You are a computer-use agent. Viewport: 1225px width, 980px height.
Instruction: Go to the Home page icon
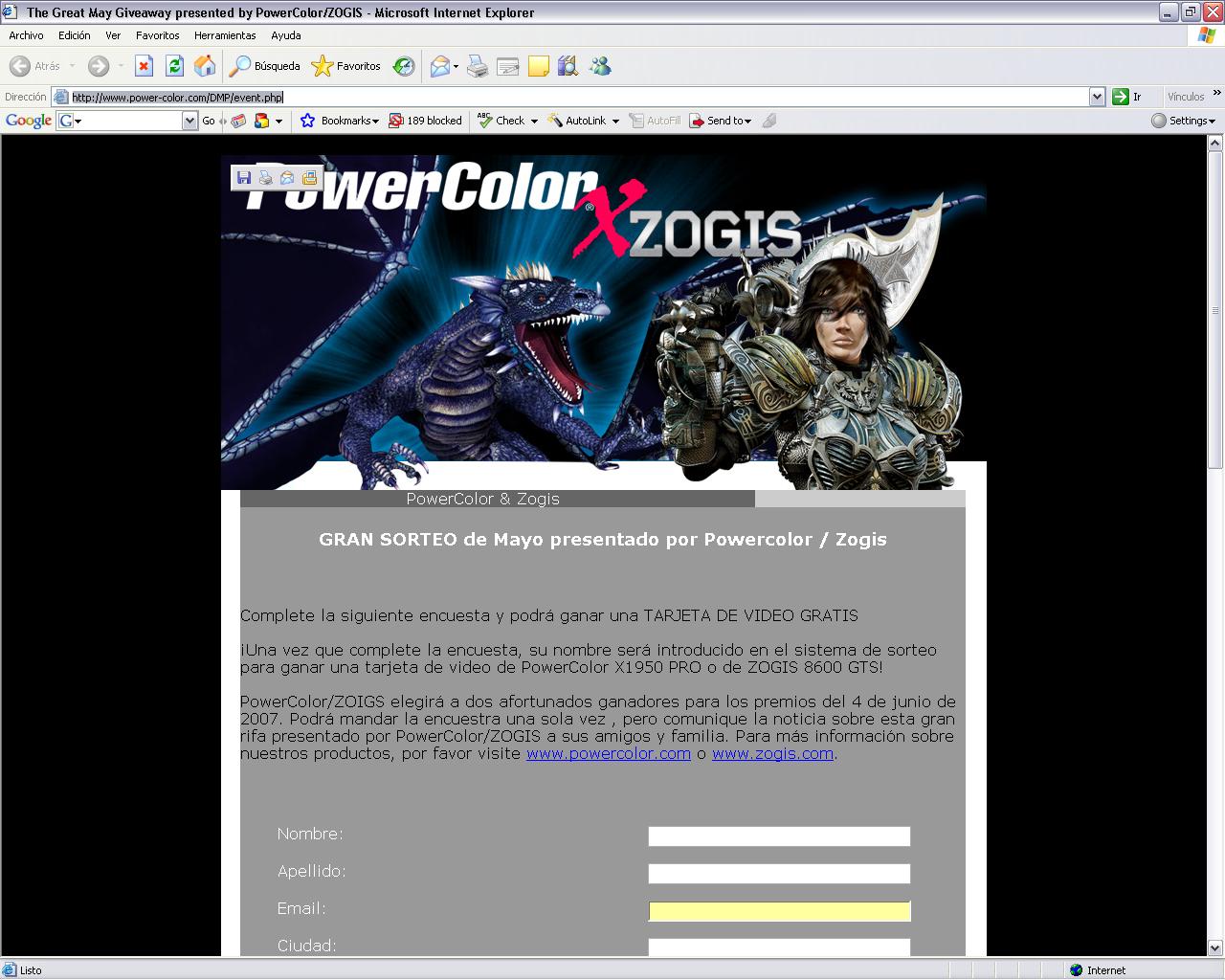click(x=205, y=66)
